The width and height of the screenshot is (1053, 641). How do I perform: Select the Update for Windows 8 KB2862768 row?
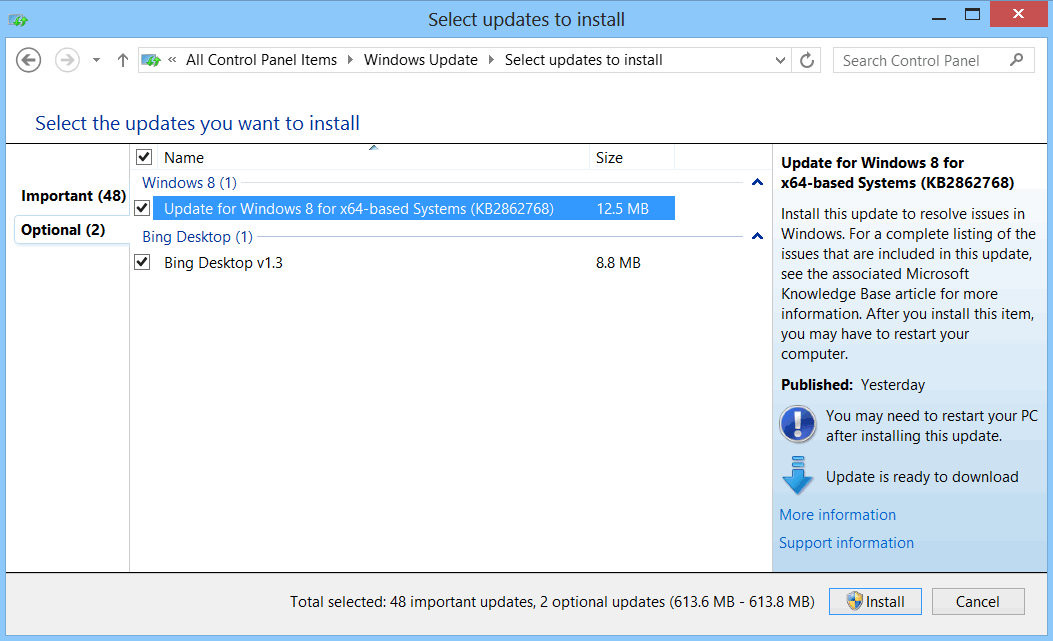(414, 208)
